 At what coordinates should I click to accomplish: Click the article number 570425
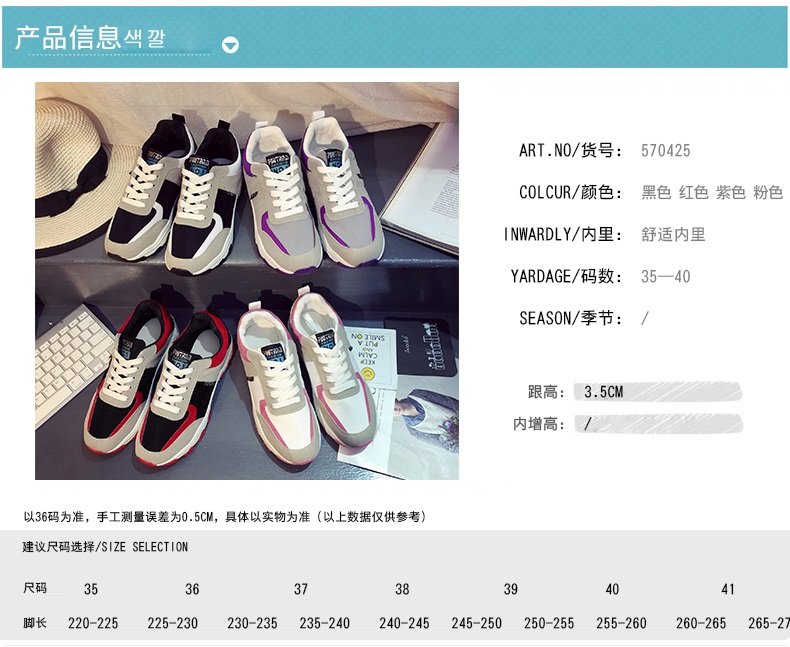click(666, 151)
